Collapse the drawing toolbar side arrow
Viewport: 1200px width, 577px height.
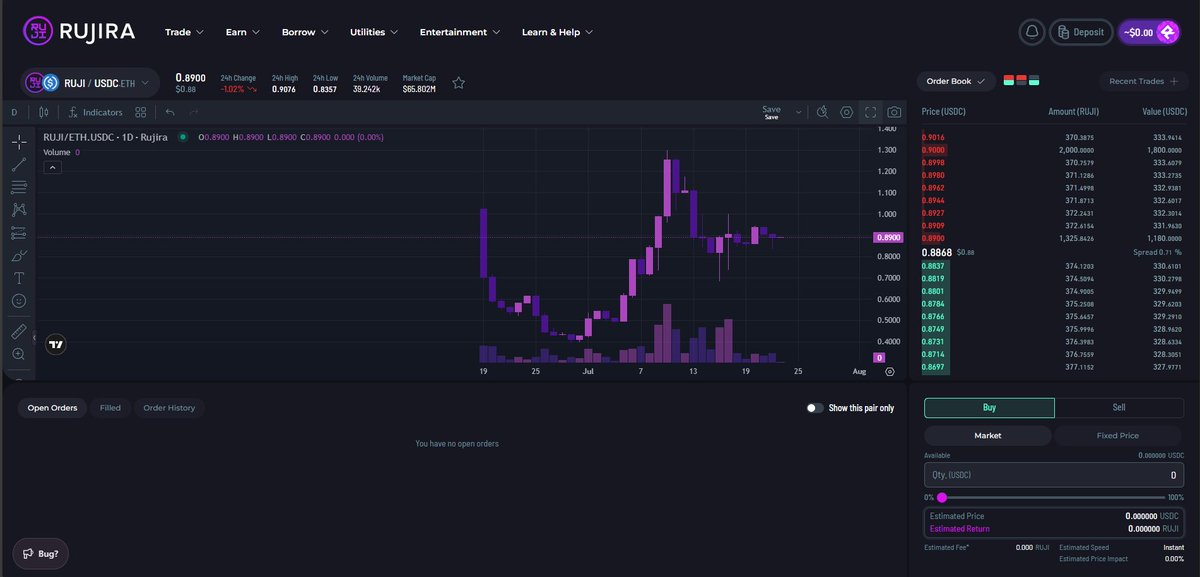34,338
